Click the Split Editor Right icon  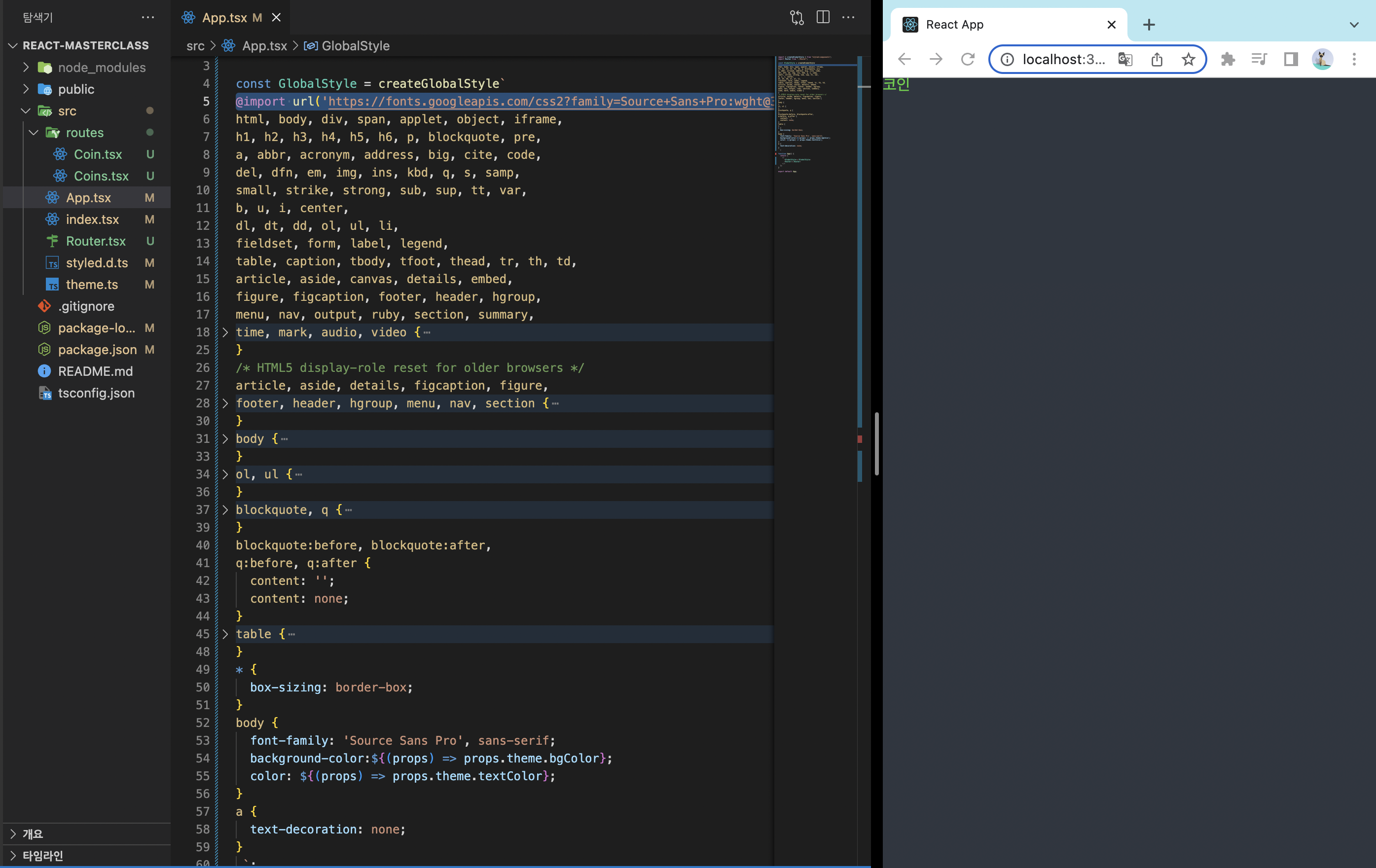tap(822, 18)
